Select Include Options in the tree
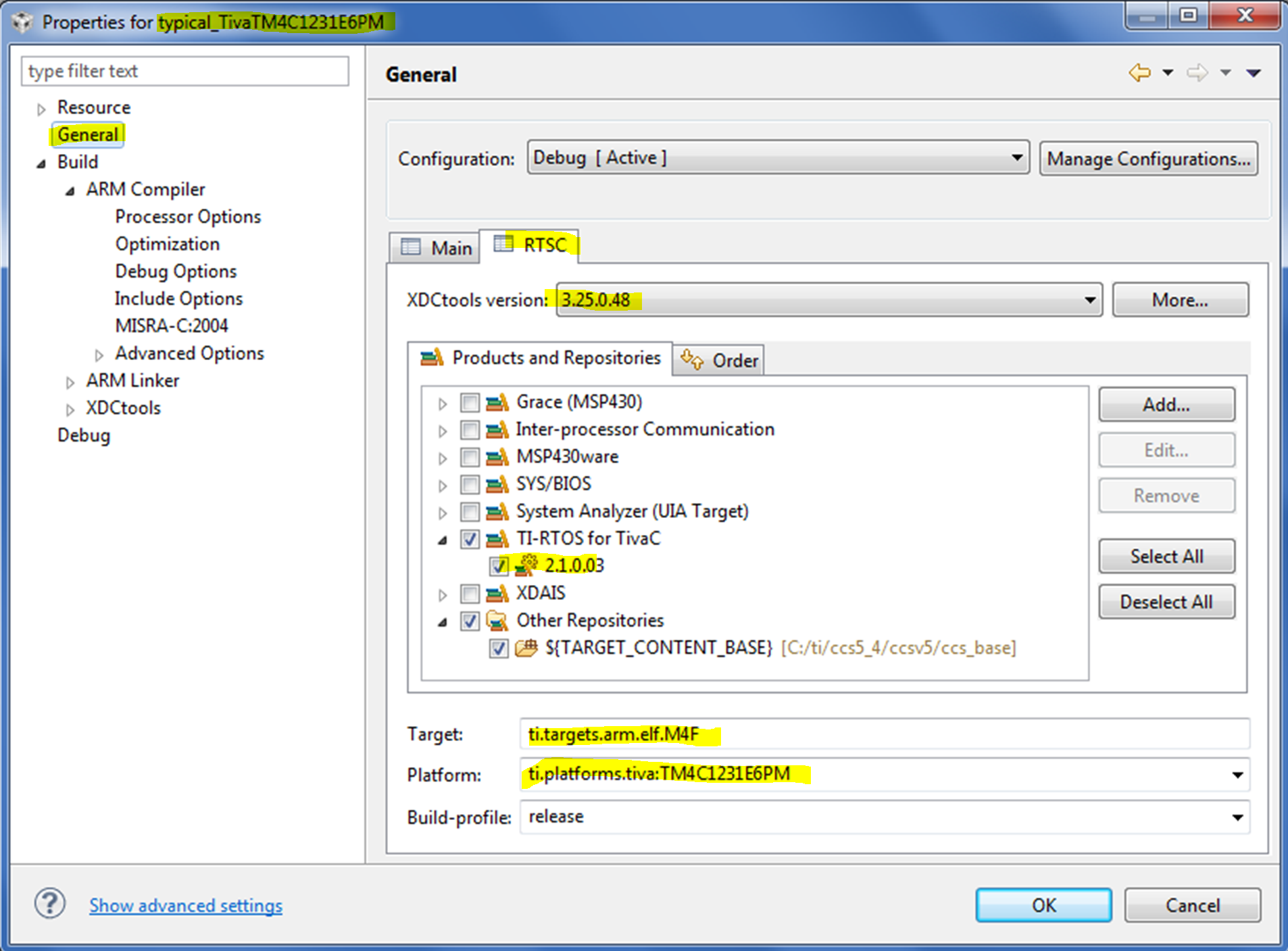1288x951 pixels. (x=178, y=299)
